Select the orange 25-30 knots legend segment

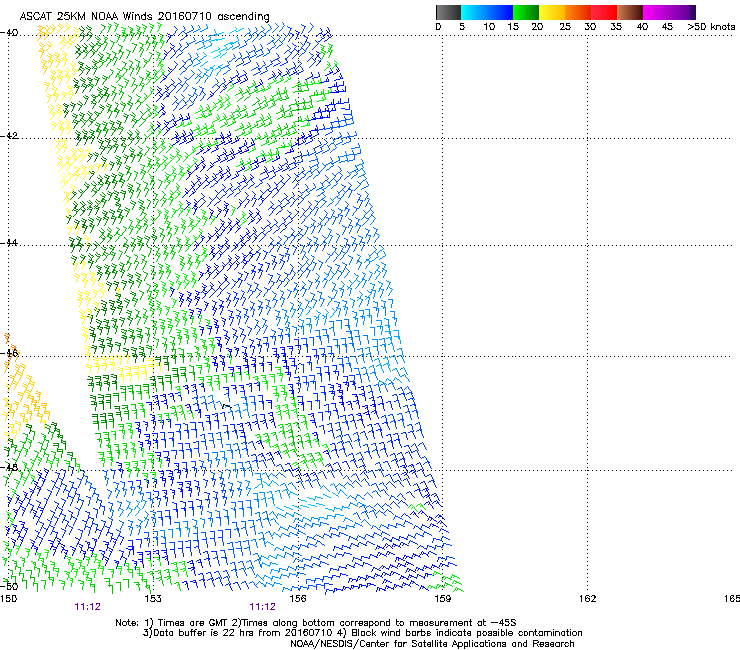pos(578,12)
